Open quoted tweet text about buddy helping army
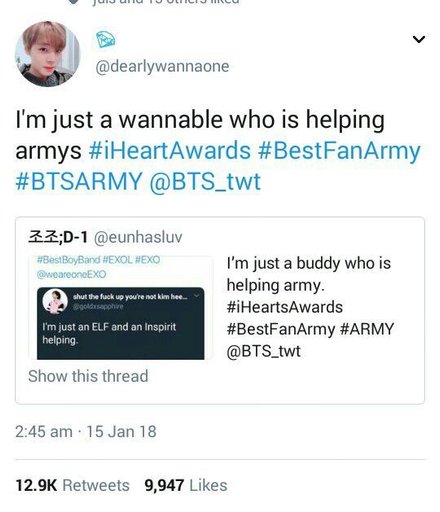 pos(310,307)
